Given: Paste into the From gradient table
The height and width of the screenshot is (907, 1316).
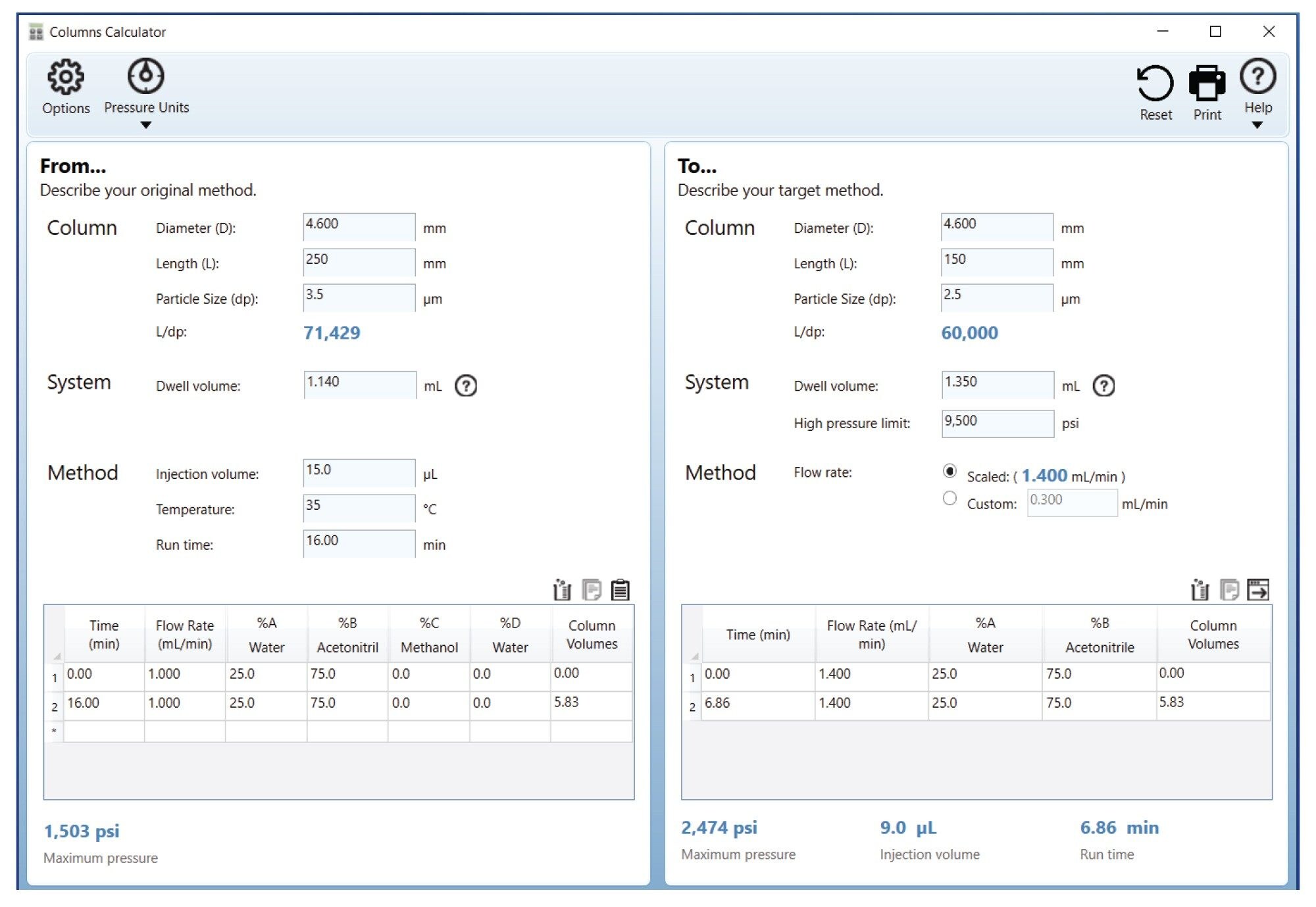Looking at the screenshot, I should point(620,589).
